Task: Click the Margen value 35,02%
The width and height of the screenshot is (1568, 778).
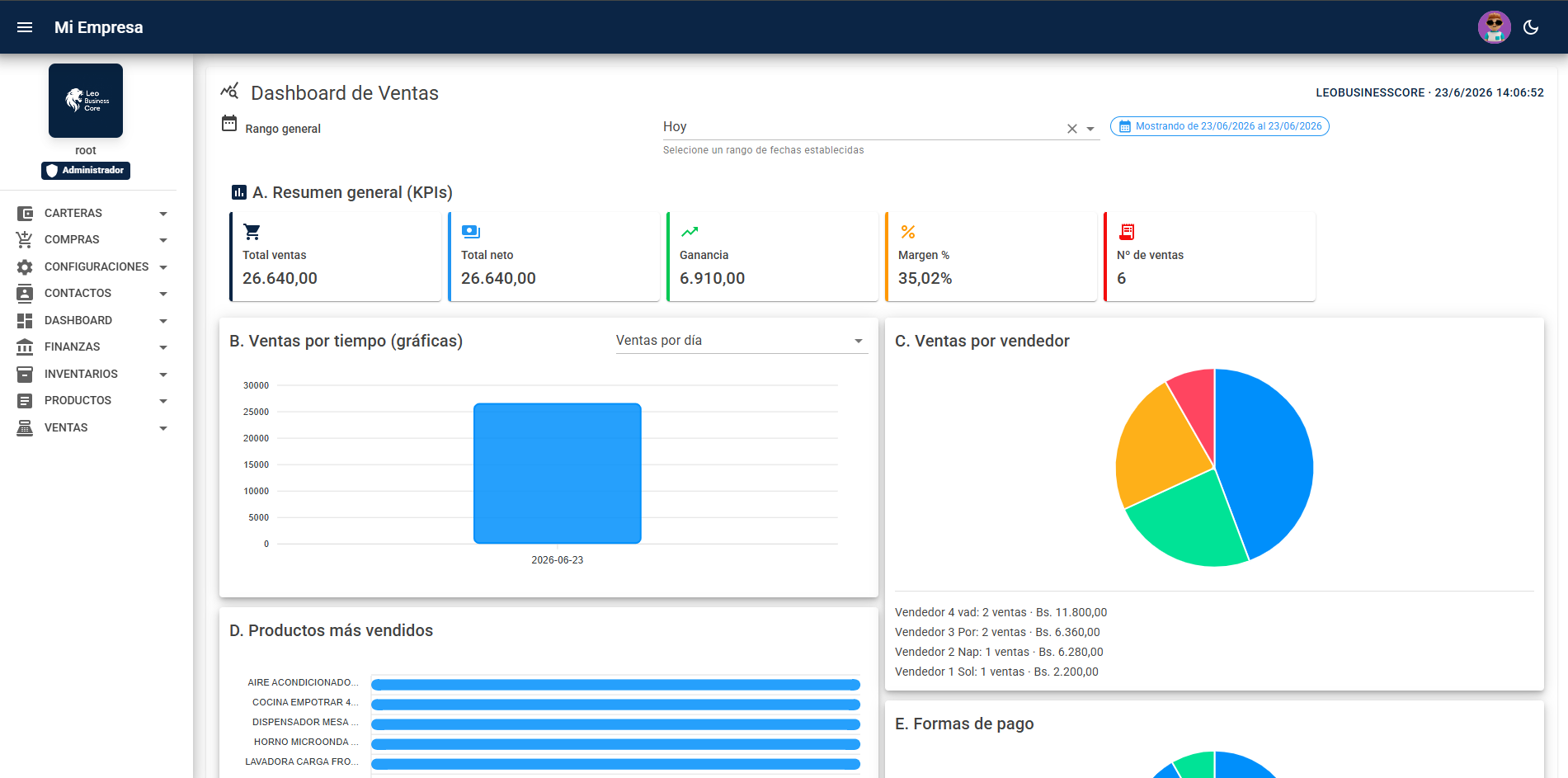Action: point(925,279)
